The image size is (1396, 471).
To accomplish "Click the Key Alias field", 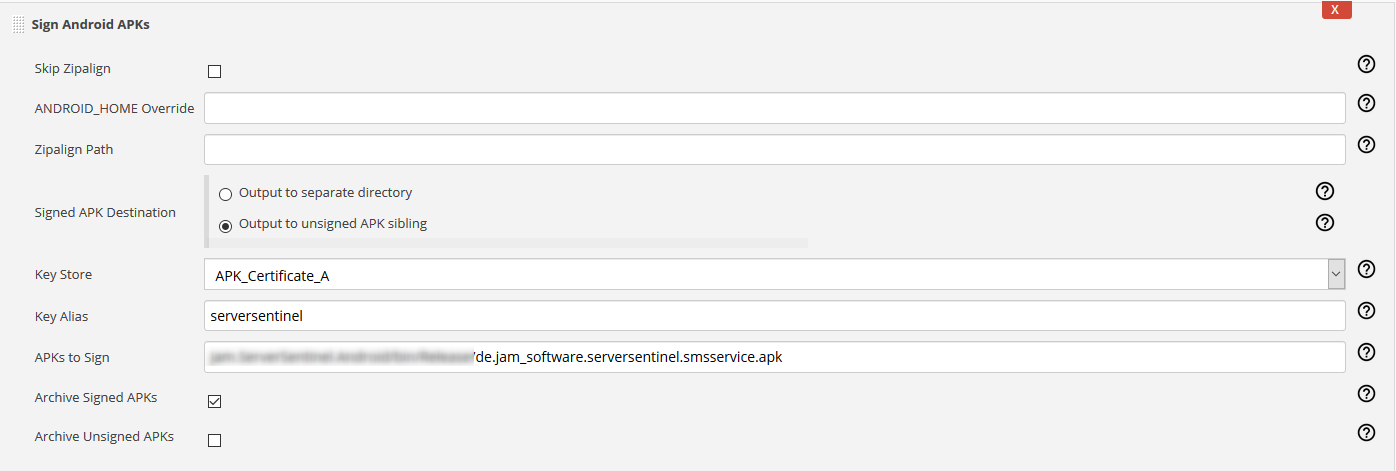I will coord(774,316).
